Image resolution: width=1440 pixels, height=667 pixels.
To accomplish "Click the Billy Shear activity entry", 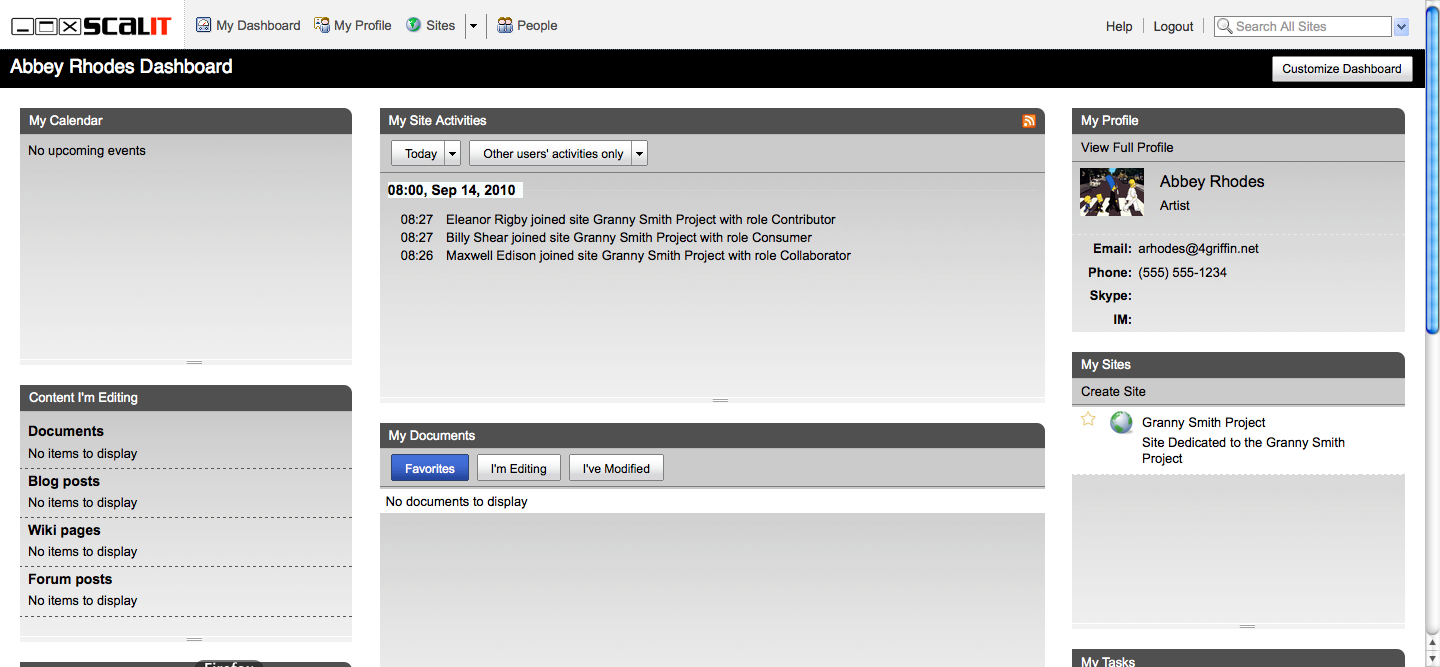I will 628,237.
